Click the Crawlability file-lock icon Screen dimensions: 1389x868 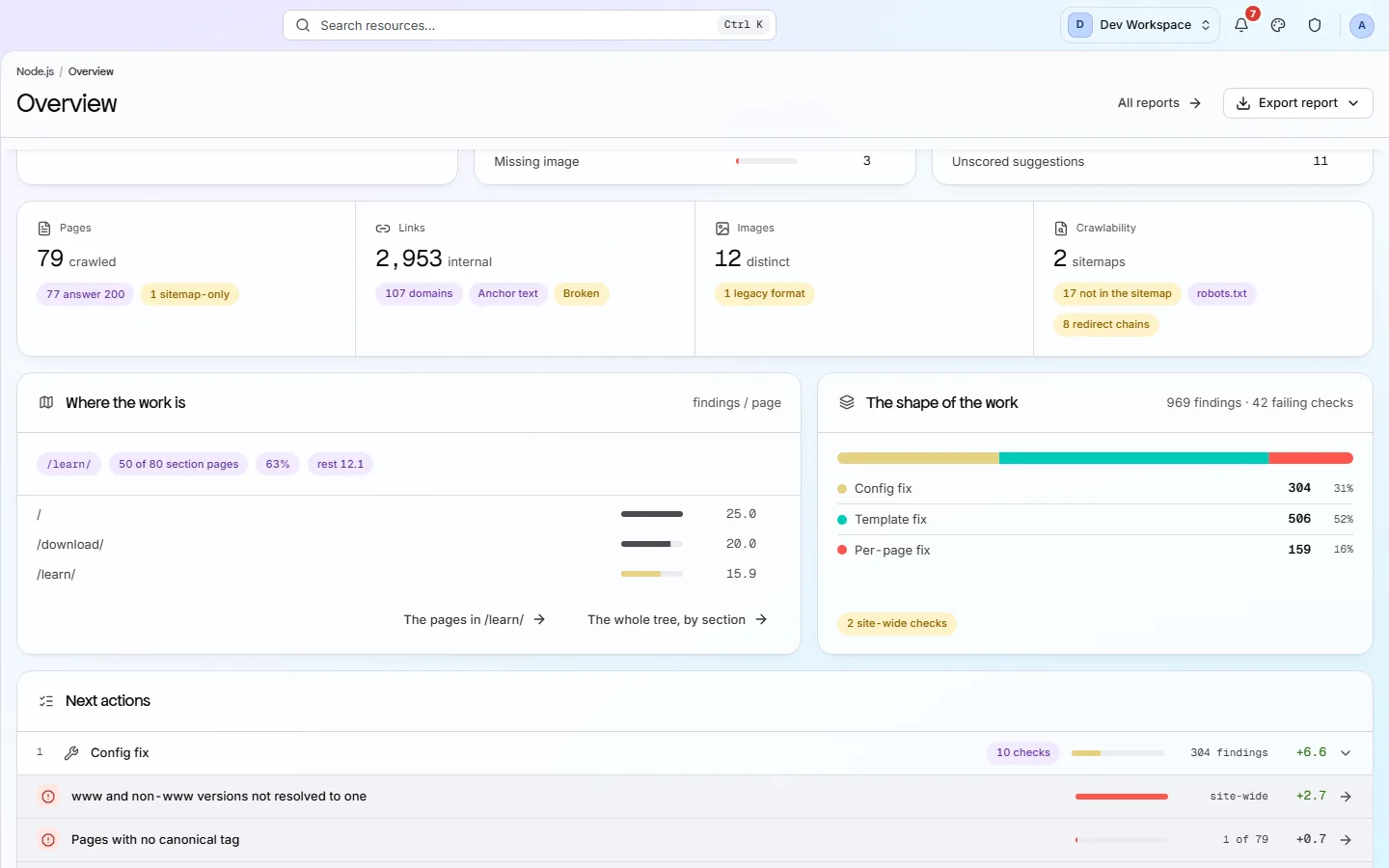1061,229
